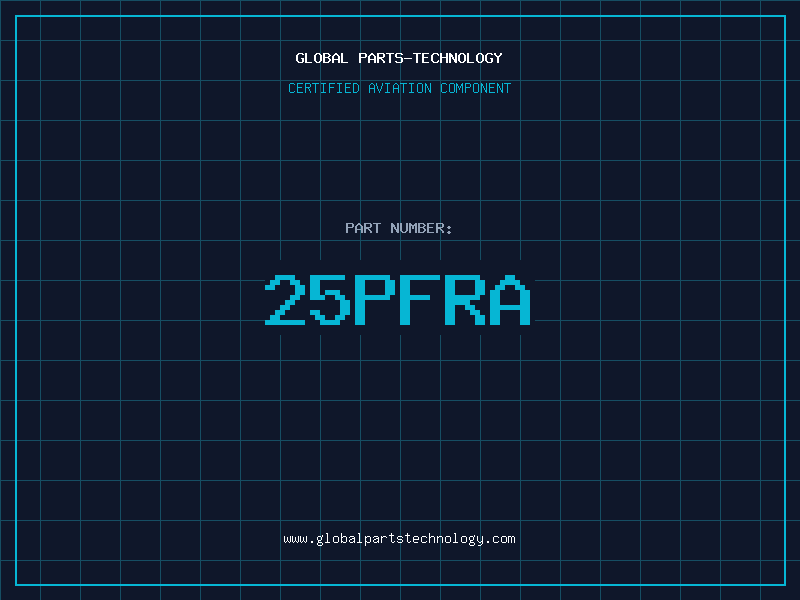Image resolution: width=800 pixels, height=600 pixels.
Task: Select the part number 25PFRA
Action: 398,299
